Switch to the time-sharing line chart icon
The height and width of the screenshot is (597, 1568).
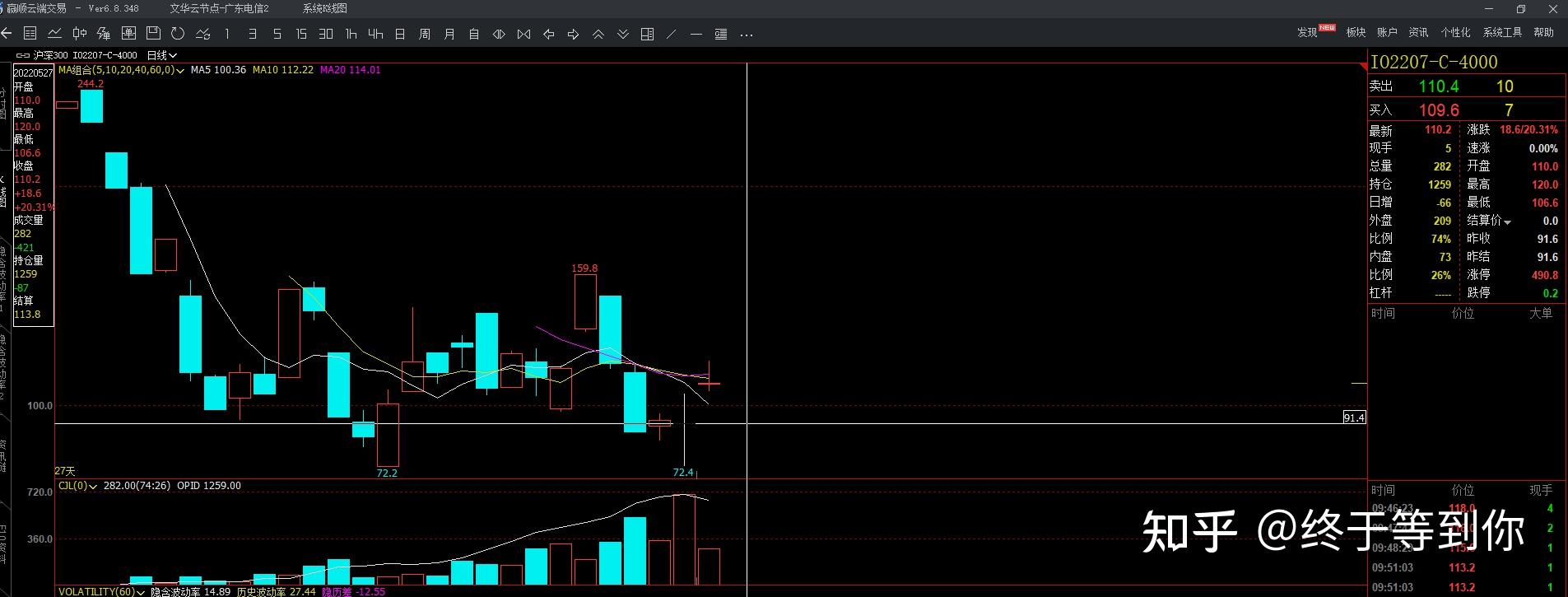[55, 34]
